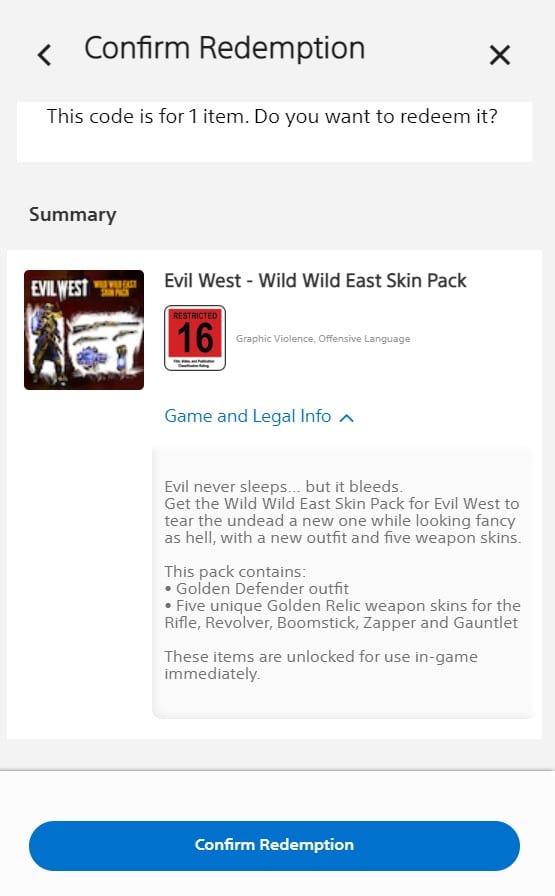Click the Confirm Redemption header title

[x=225, y=48]
